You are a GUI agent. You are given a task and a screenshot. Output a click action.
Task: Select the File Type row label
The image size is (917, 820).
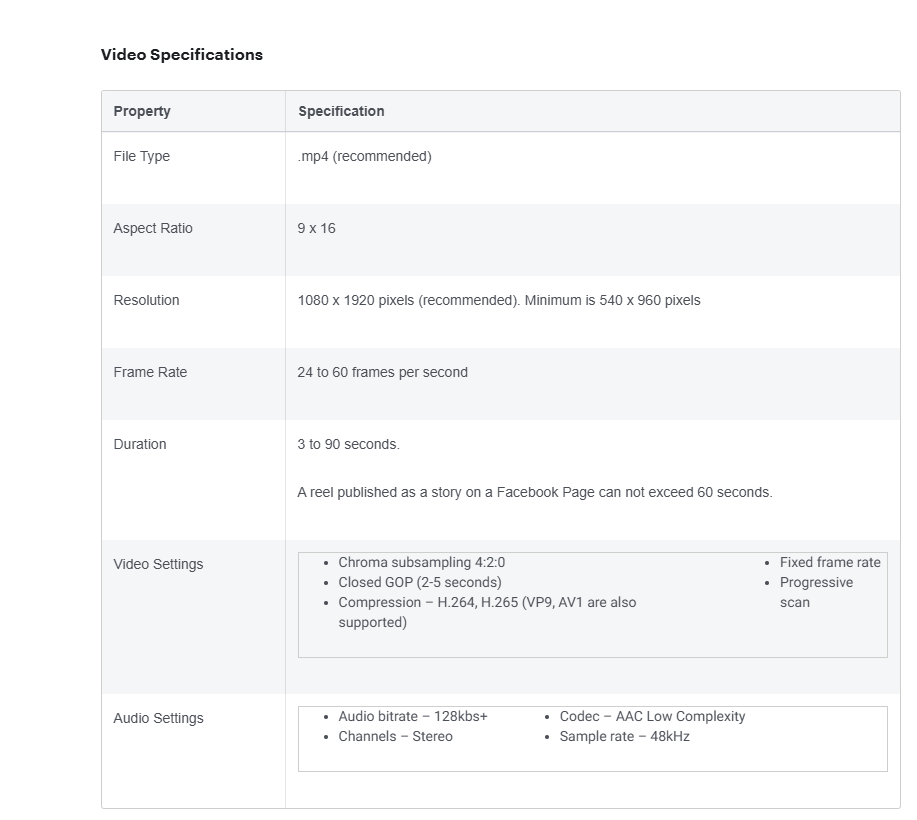pyautogui.click(x=142, y=156)
